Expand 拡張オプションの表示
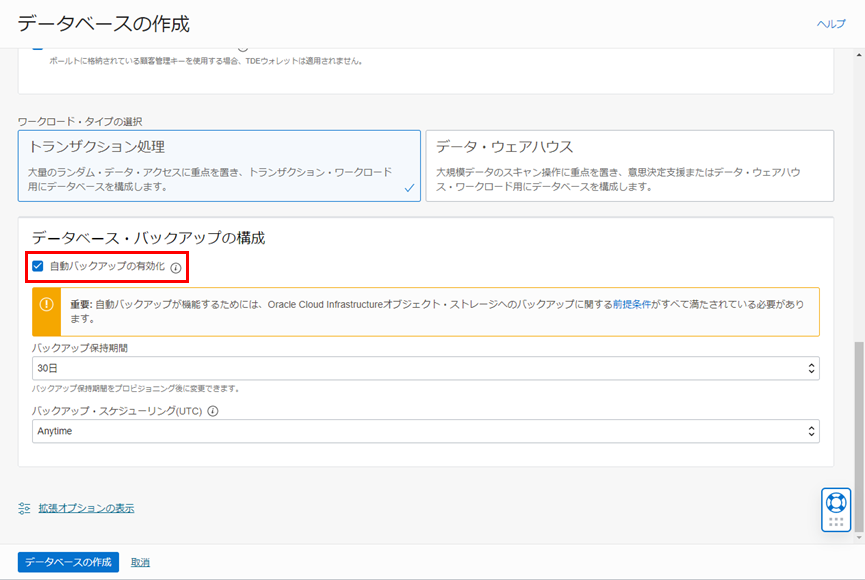The height and width of the screenshot is (580, 865). coord(86,508)
